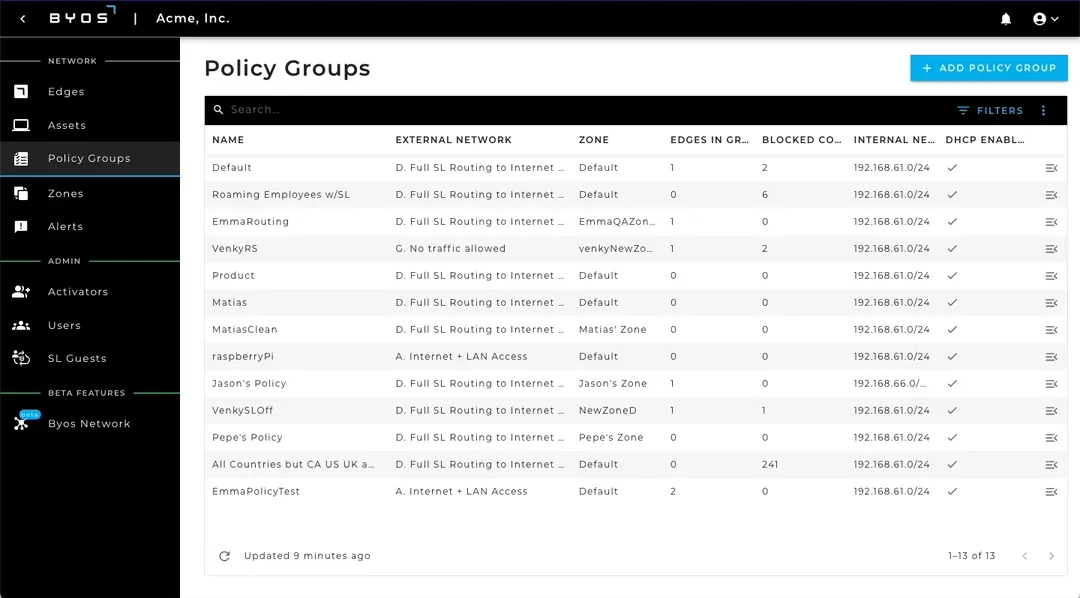Click DHCP checkmark for VenkyRS row

tap(952, 249)
